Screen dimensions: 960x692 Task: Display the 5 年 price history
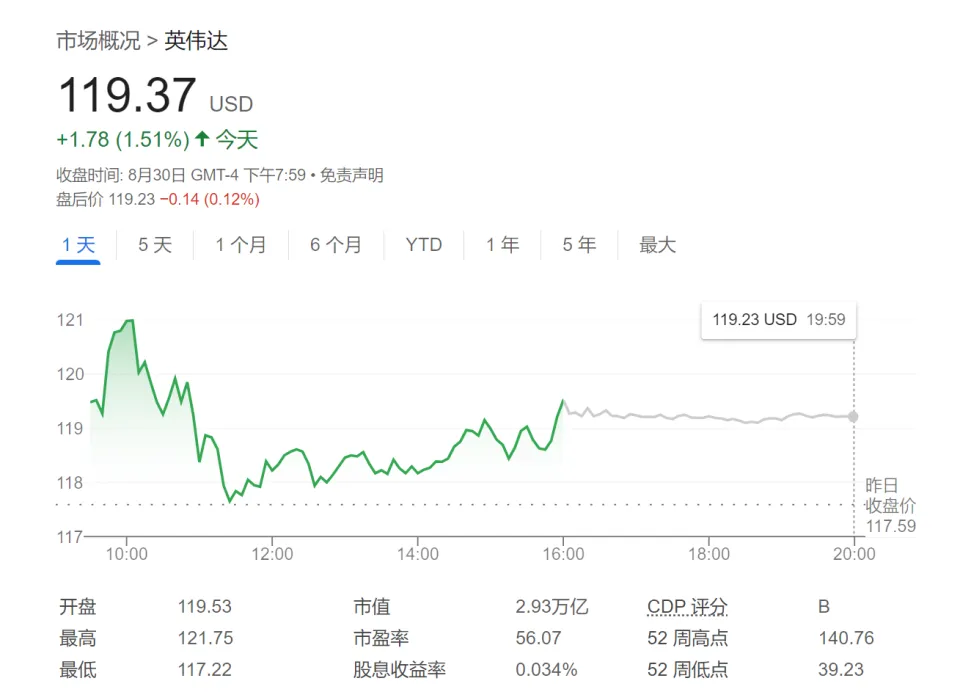tap(579, 245)
